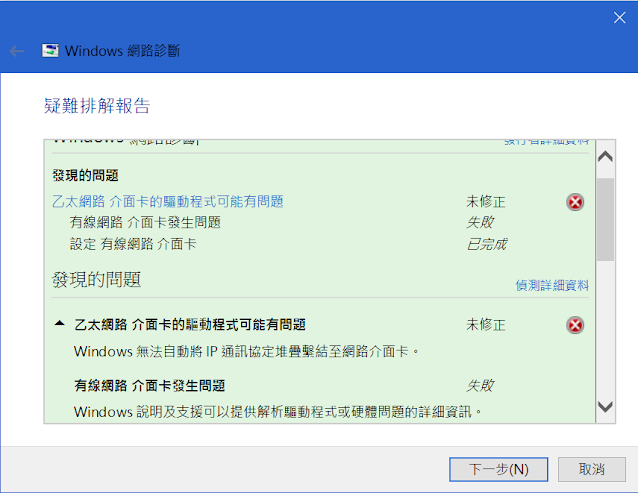
Task: Click the Windows 網路診斷 app icon
Action: coord(50,51)
